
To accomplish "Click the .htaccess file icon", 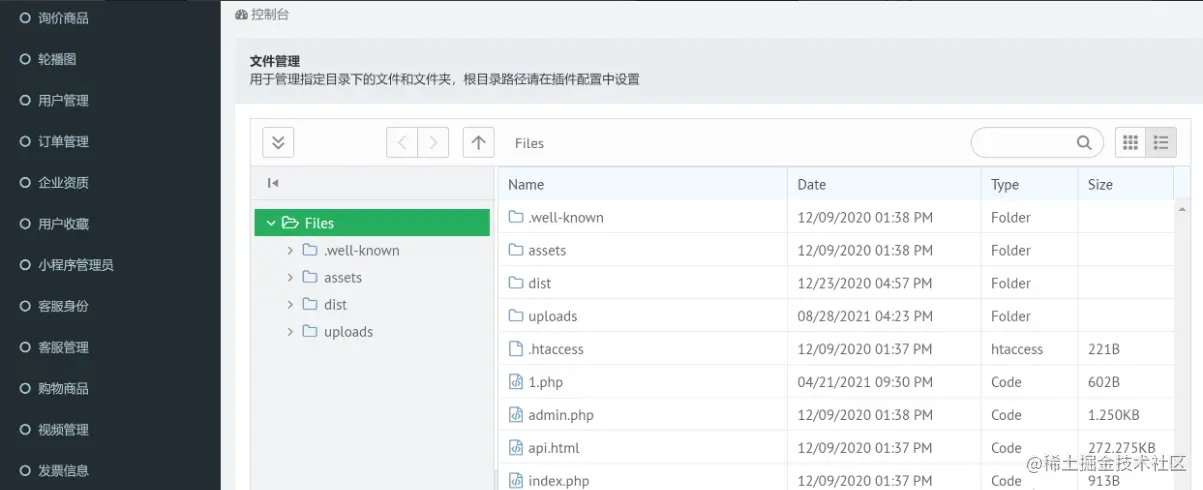I will coord(516,349).
